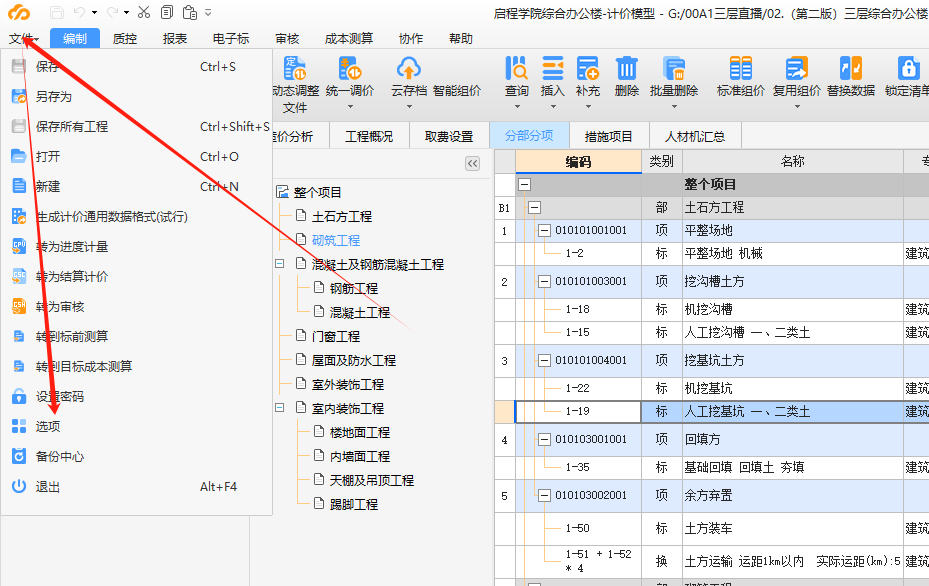Select 转为进度计量 in the file menu
929x586 pixels.
click(136, 246)
